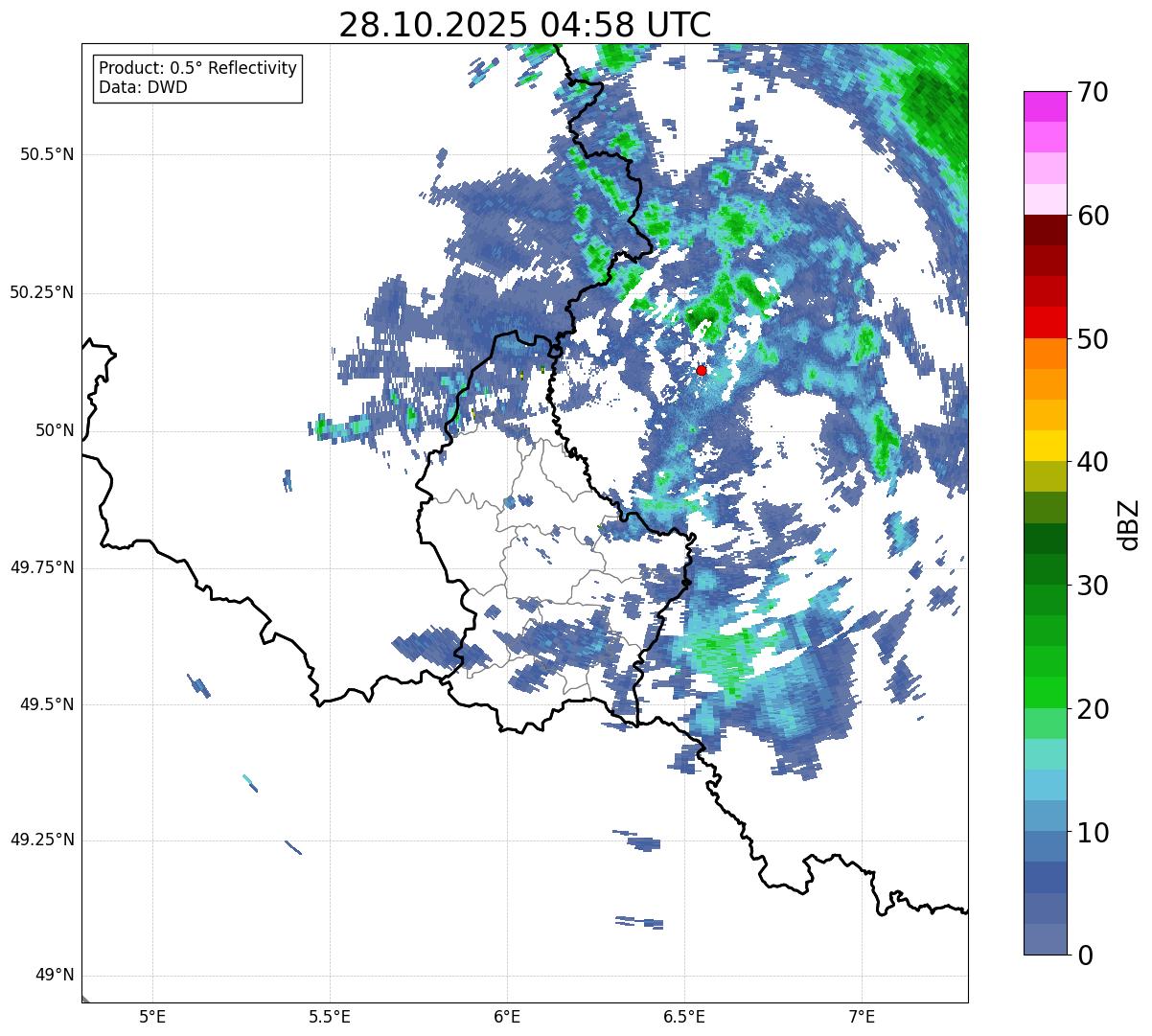
Task: Click the longitude label '6.5°E'
Action: (x=684, y=1016)
